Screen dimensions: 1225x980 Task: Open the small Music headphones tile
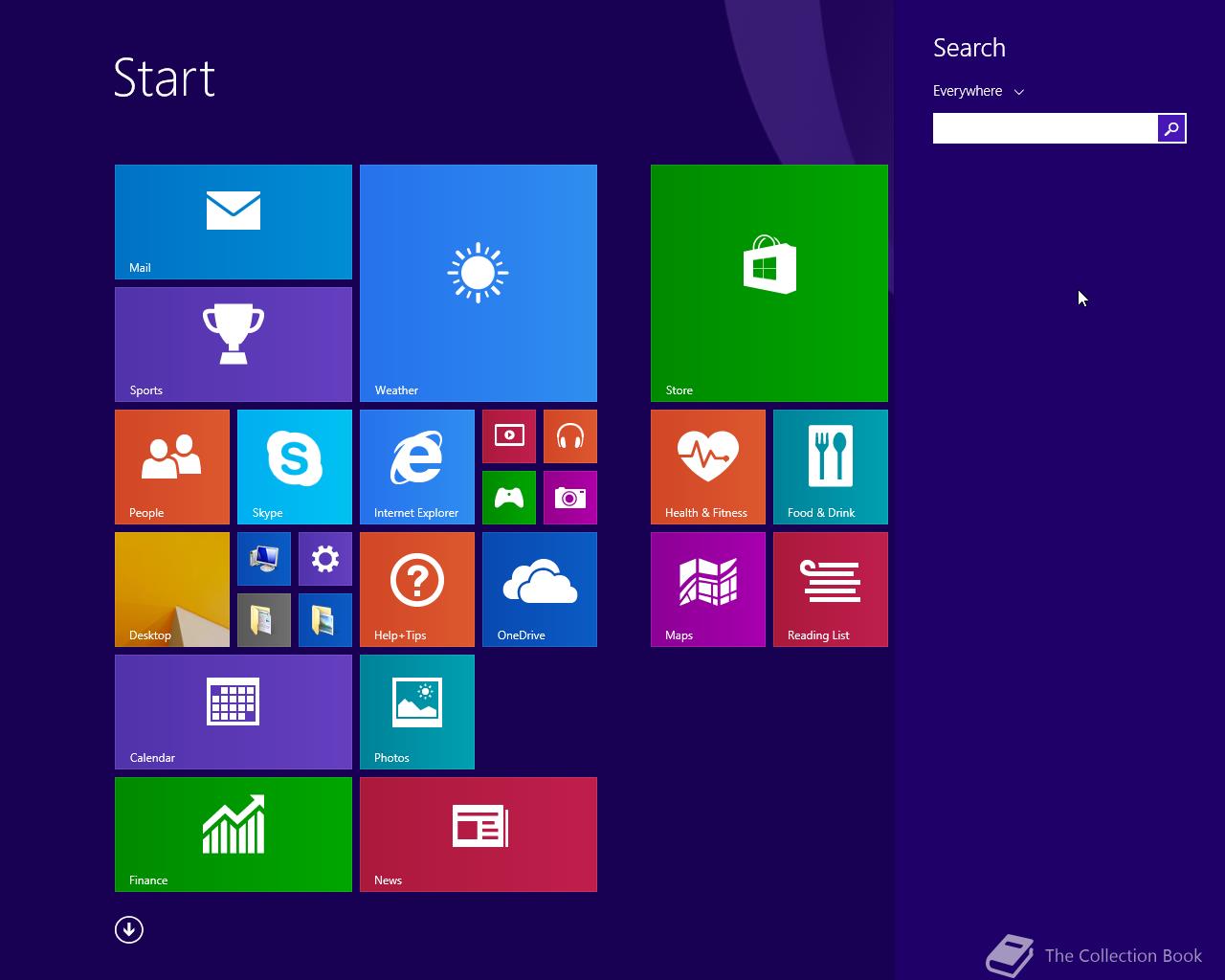click(x=570, y=436)
